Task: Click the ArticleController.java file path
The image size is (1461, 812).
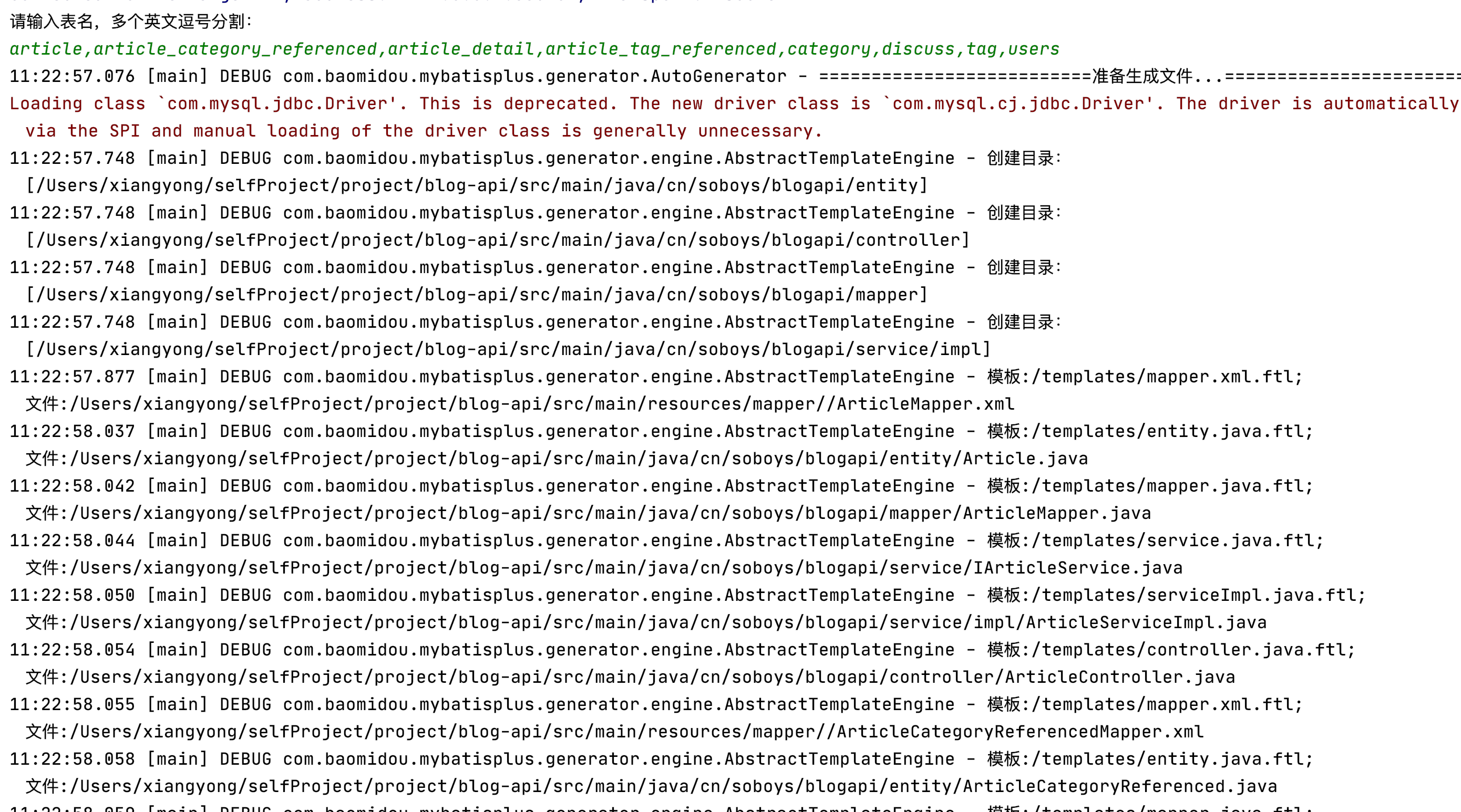Action: 630,677
